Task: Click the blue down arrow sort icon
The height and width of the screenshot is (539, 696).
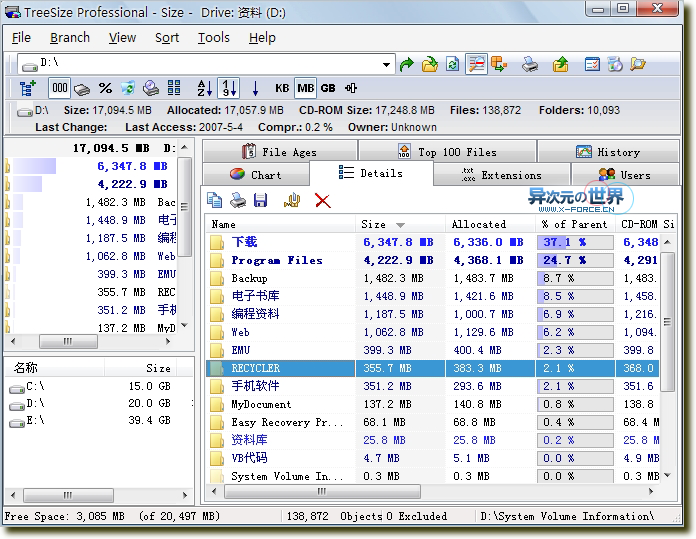Action: [255, 88]
